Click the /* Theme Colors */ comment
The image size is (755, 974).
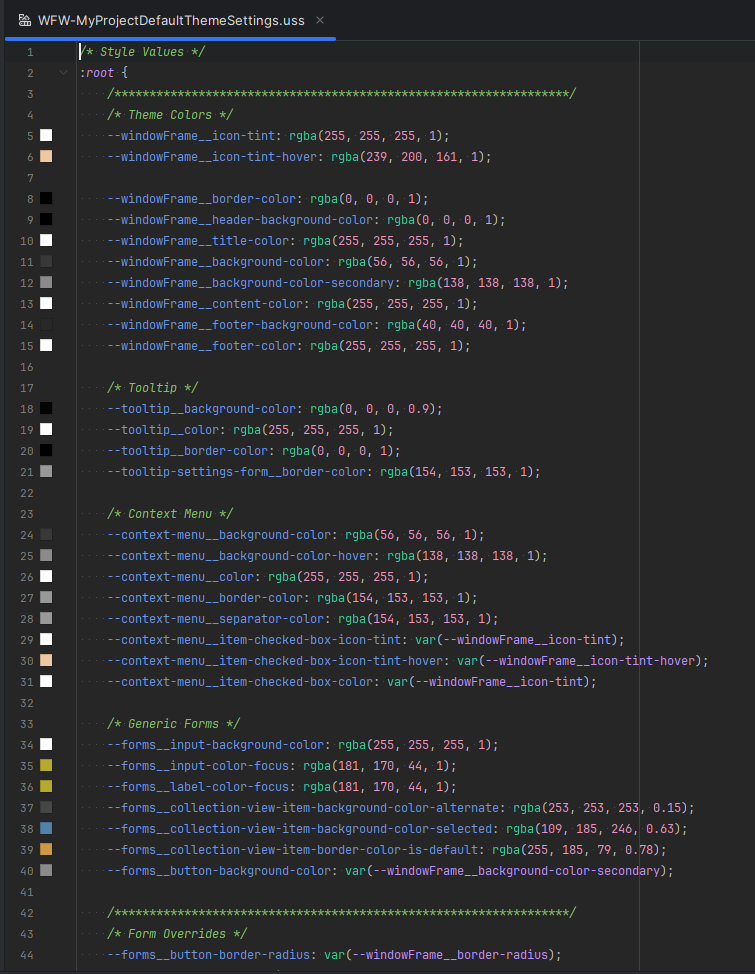click(x=170, y=115)
